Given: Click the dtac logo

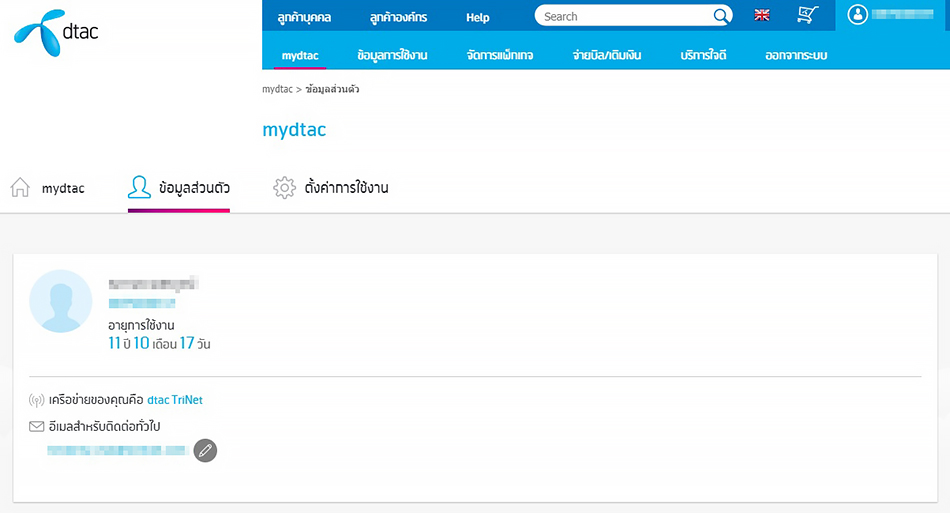Looking at the screenshot, I should [x=56, y=33].
